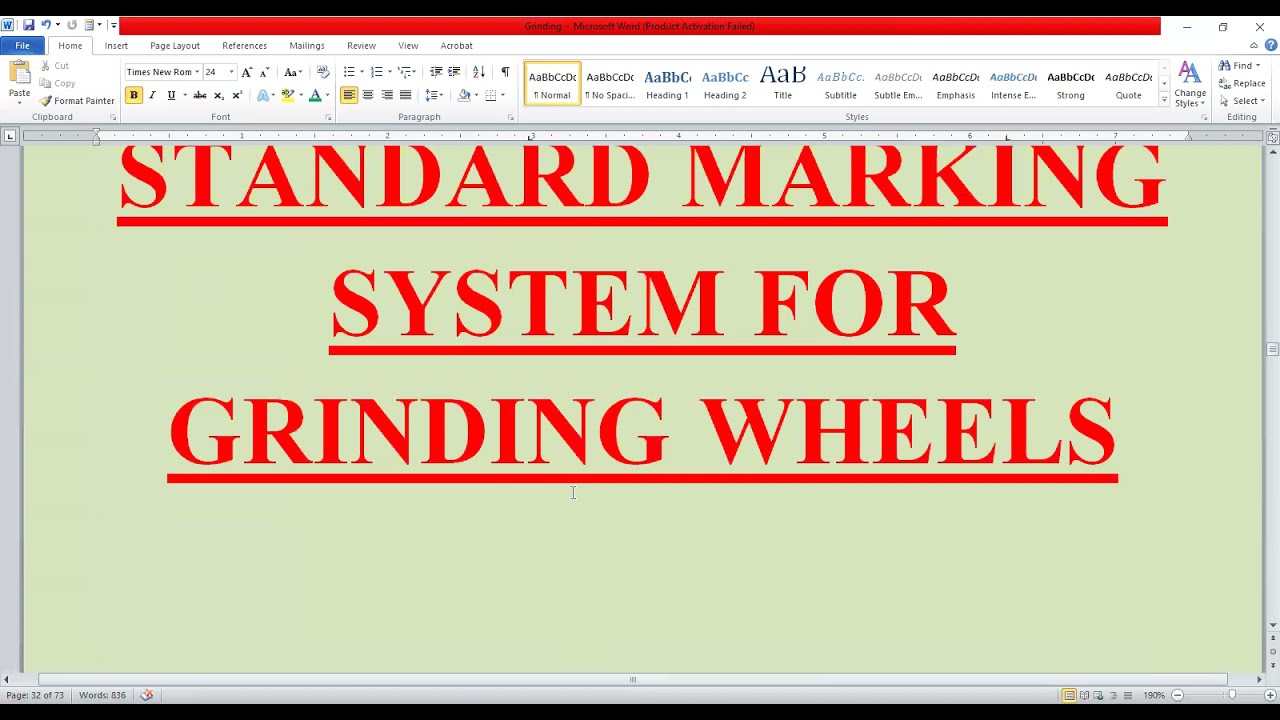Image resolution: width=1280 pixels, height=720 pixels.
Task: Click the Words: 836 status entry
Action: [x=102, y=695]
